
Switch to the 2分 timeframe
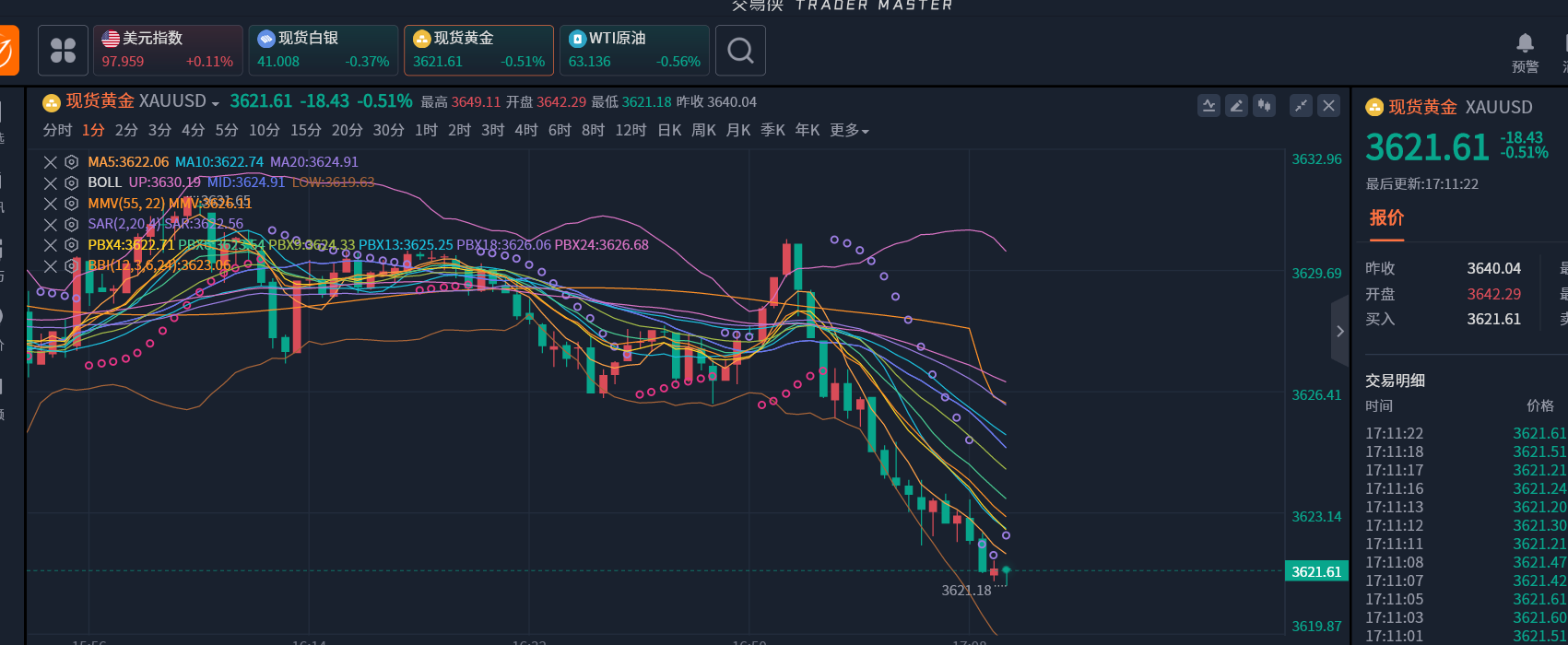pos(126,131)
